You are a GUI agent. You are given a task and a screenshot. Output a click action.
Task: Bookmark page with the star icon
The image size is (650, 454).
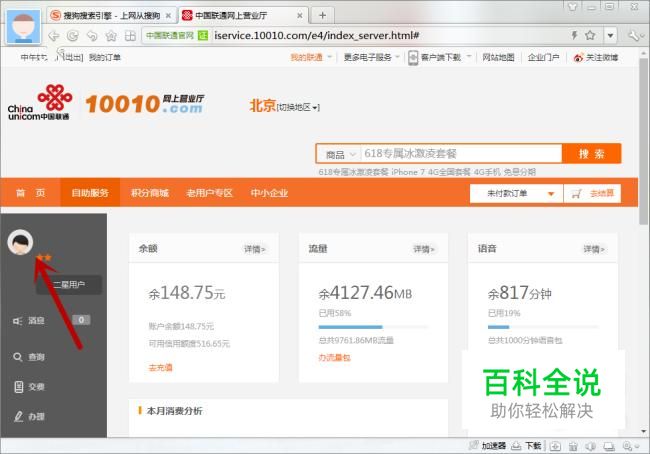(590, 35)
